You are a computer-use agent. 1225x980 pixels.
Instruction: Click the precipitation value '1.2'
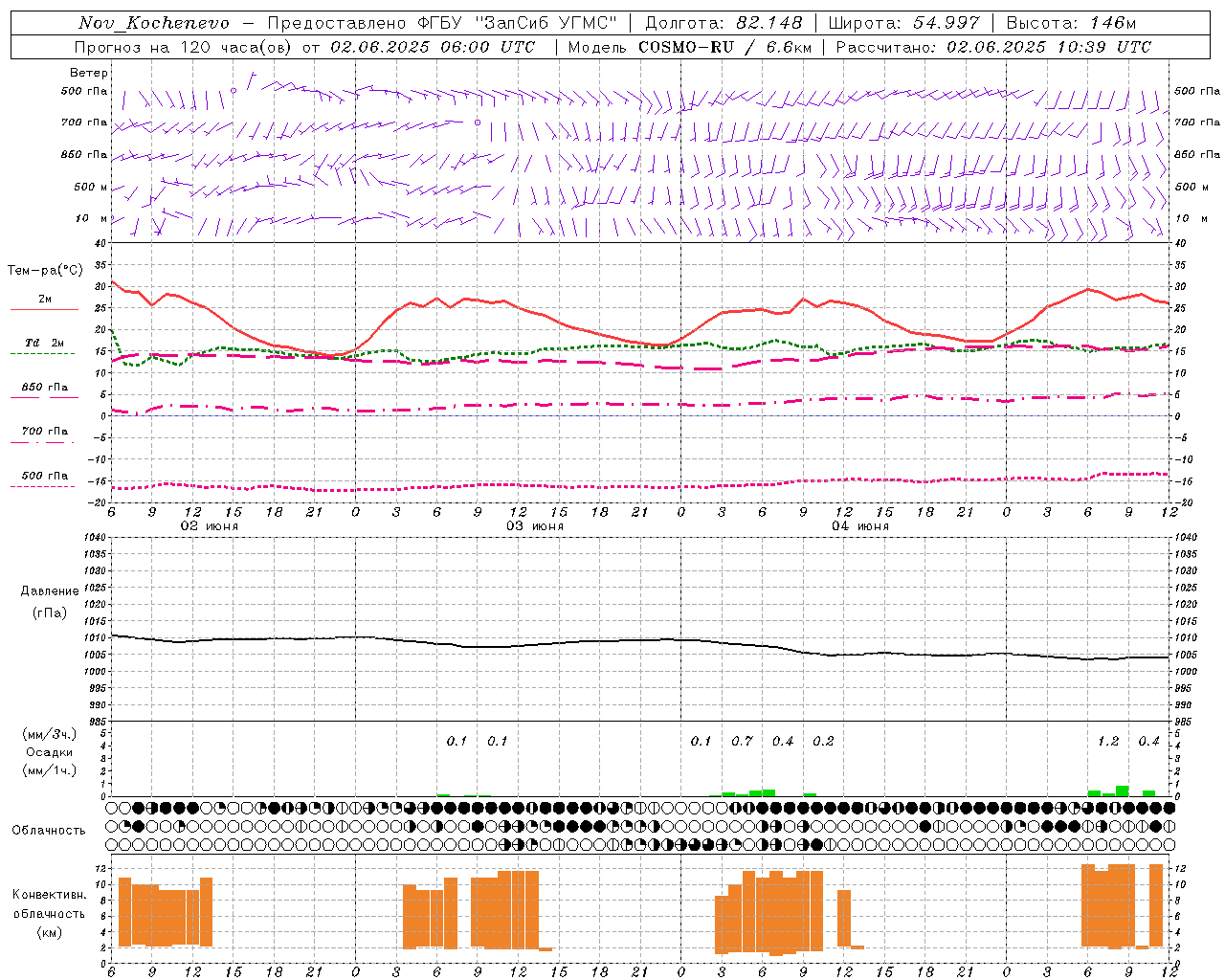pyautogui.click(x=1108, y=742)
